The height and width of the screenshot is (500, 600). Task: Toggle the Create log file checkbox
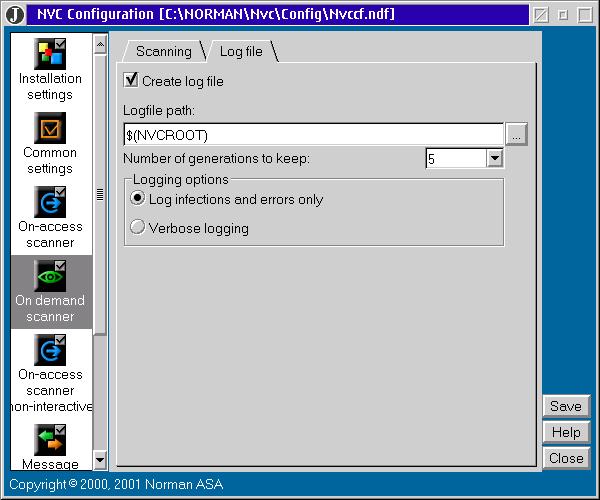131,80
